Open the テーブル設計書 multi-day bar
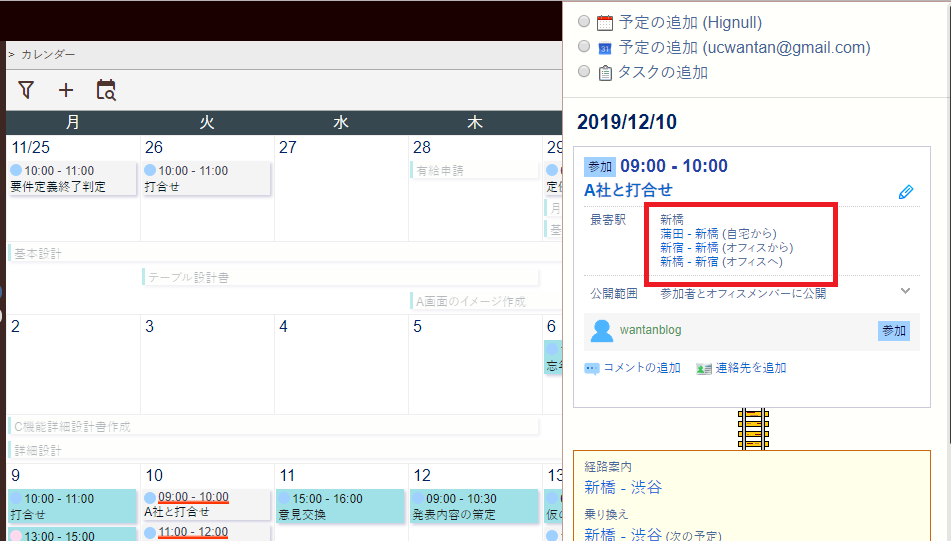Viewport: 951px width, 541px height. click(340, 278)
